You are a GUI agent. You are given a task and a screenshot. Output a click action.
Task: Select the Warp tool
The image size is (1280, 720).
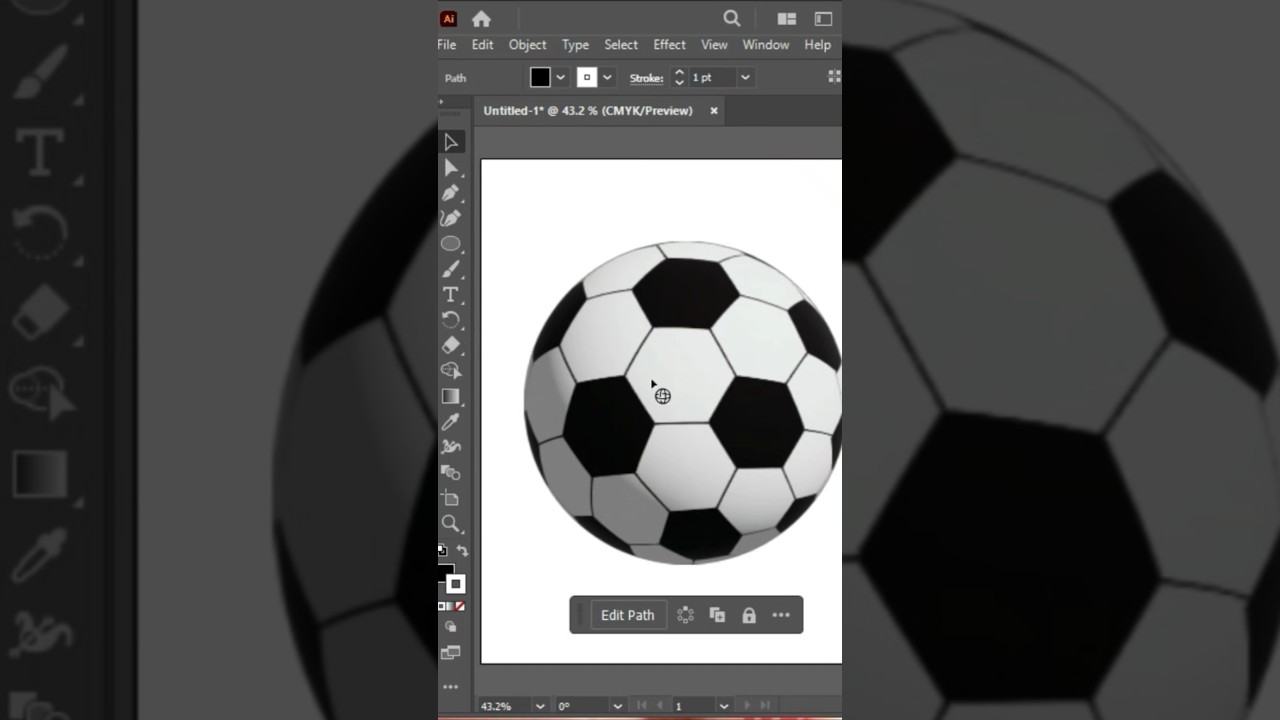[x=451, y=447]
